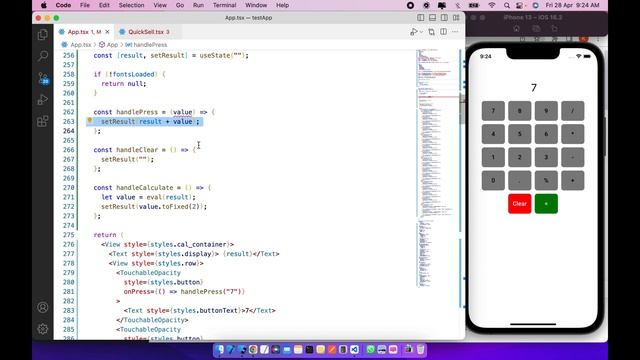Split the editor to the right
This screenshot has height=360, width=640.
[x=443, y=32]
